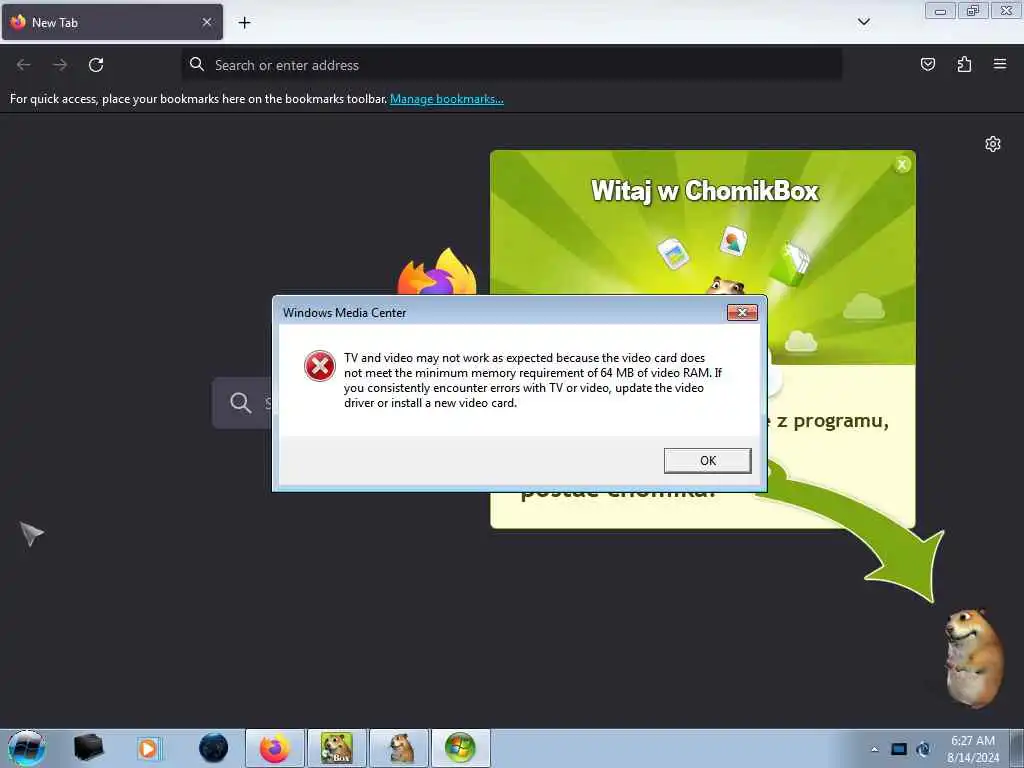Switch to Windows Media Center taskbar button

tap(460, 748)
